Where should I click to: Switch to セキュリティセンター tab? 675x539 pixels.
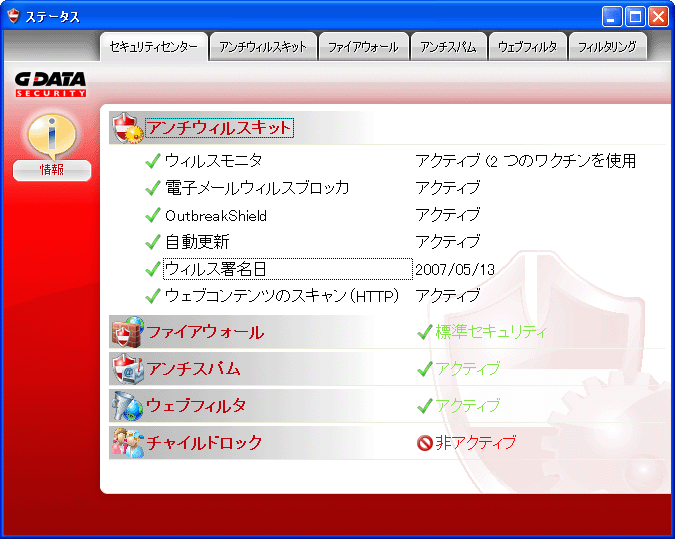[154, 46]
